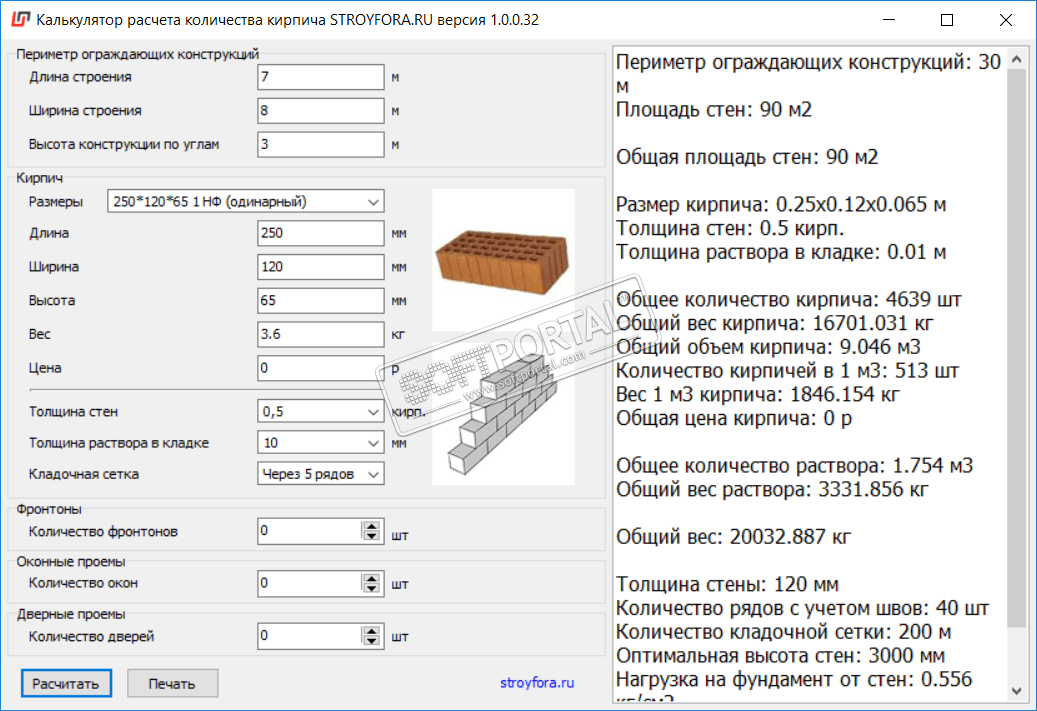Increase the number of gables with up arrow
Viewport: 1037px width, 711px height.
373,527
